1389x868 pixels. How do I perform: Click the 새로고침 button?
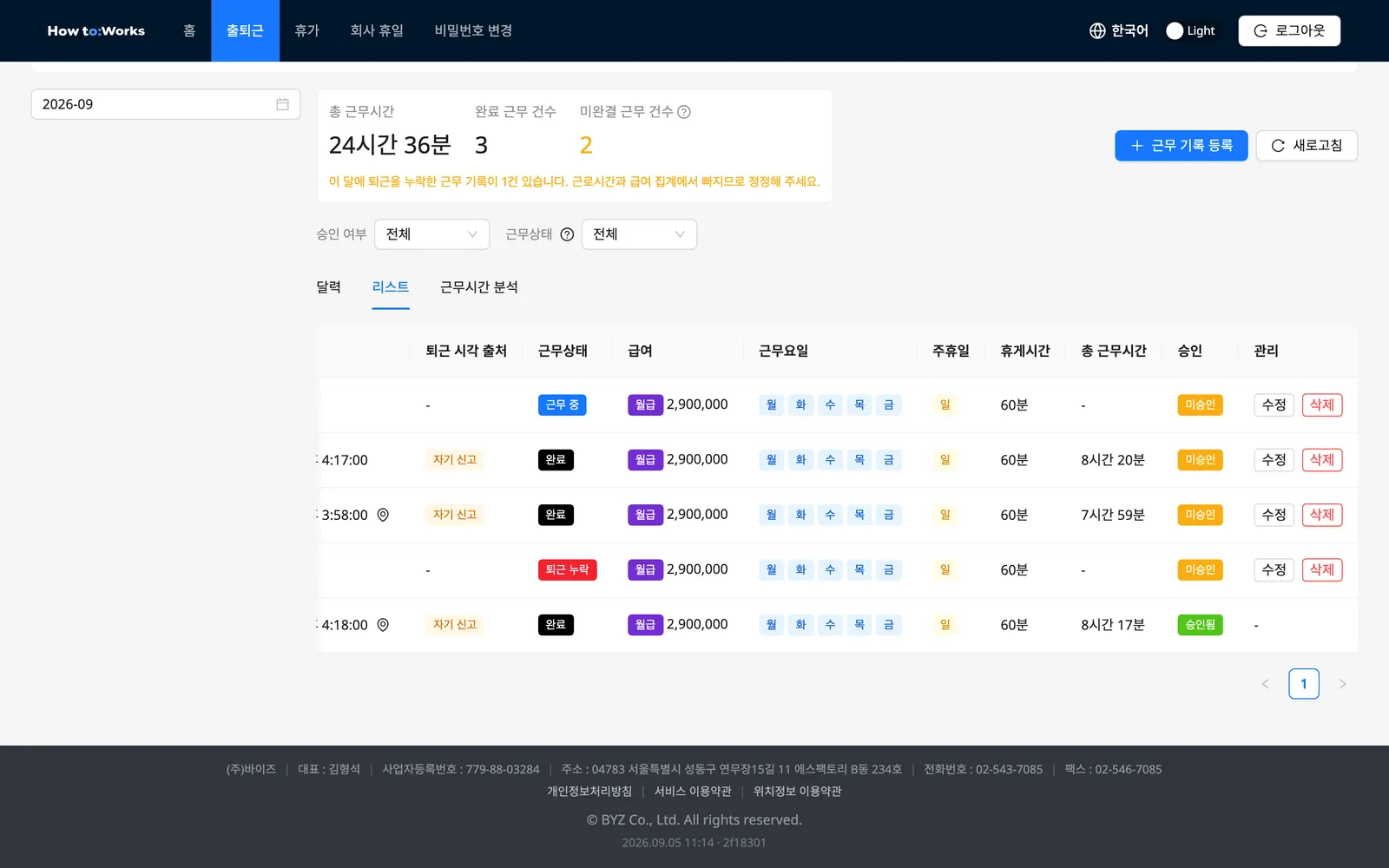(x=1307, y=146)
